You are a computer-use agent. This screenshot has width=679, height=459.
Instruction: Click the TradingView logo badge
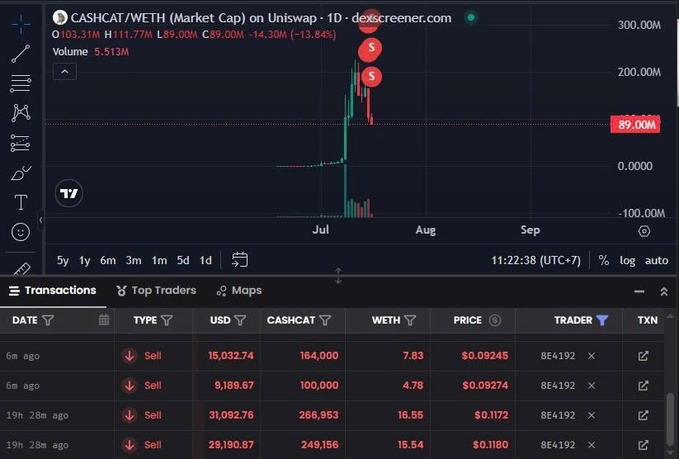coord(69,193)
